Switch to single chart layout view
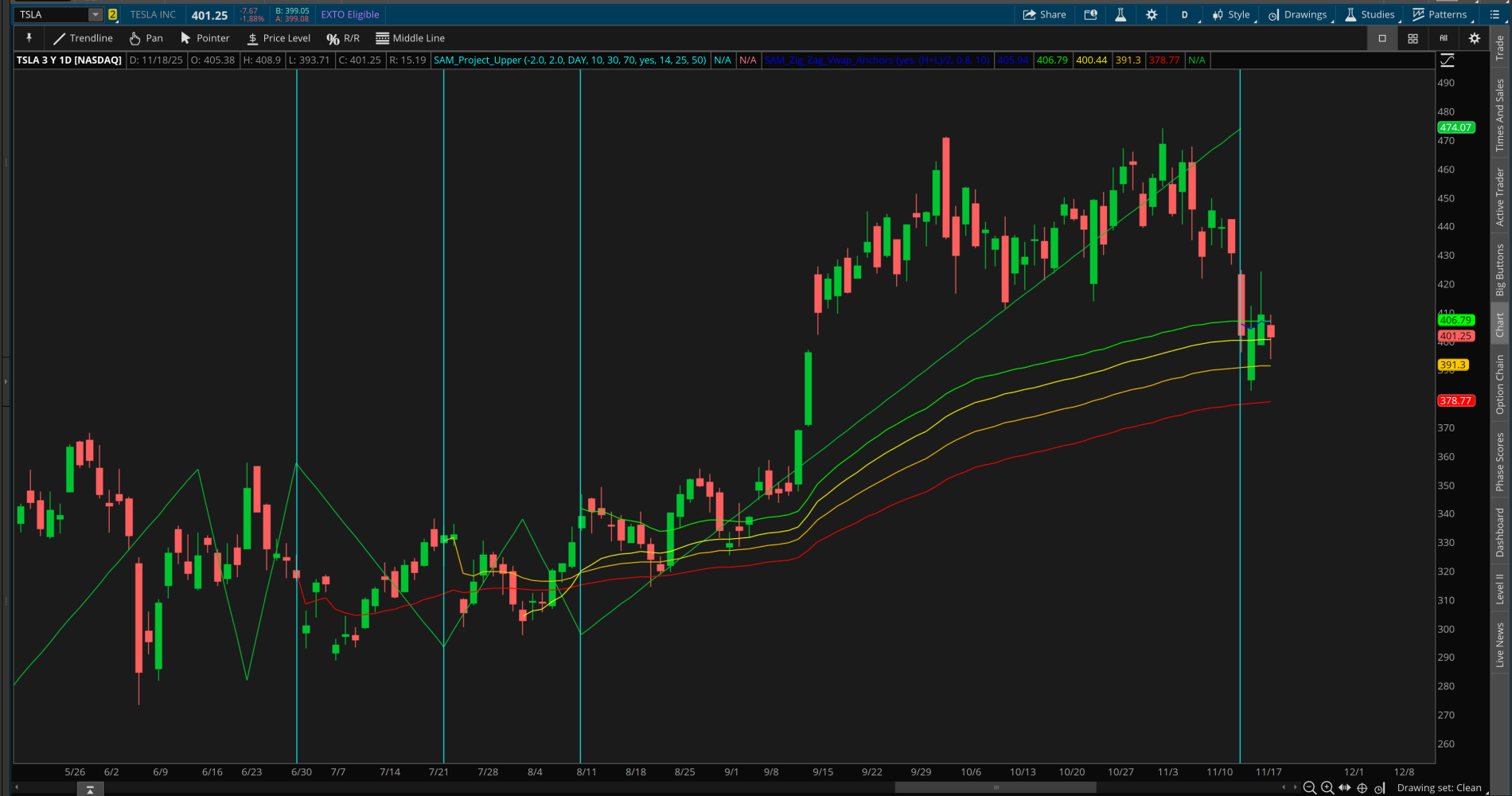The image size is (1512, 796). pyautogui.click(x=1382, y=38)
